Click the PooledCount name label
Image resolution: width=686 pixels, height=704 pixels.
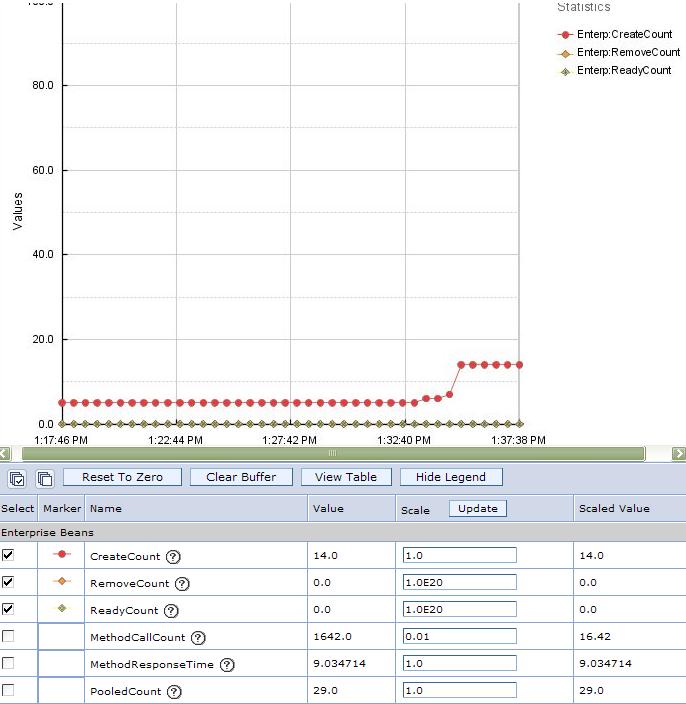click(125, 691)
